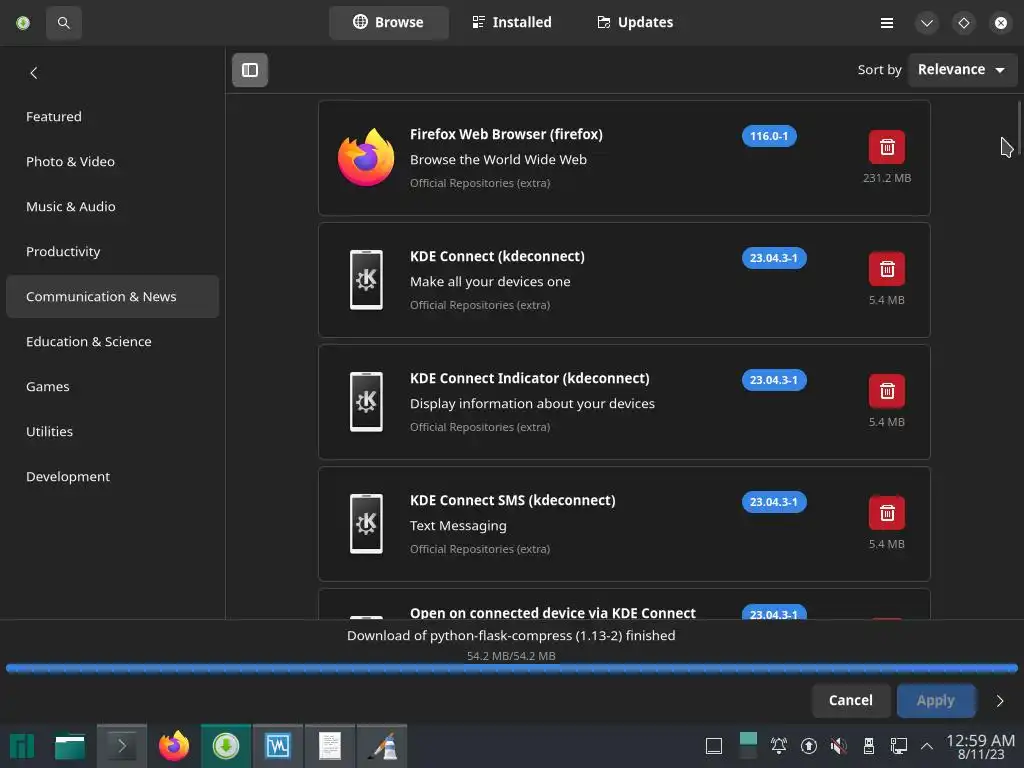Open the paintbrush app taskbar icon
Screen dimensions: 1024x768
(382, 746)
